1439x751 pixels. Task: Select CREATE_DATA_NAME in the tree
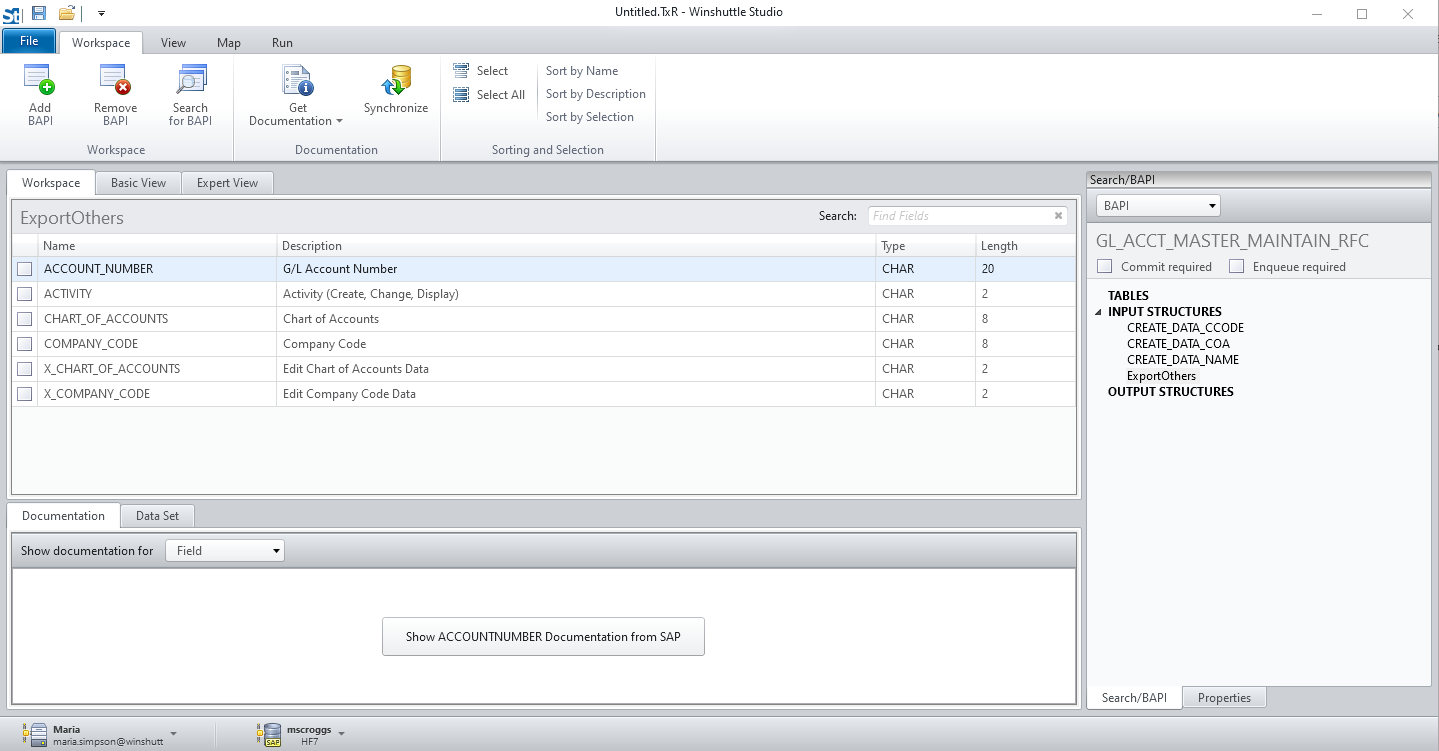(1183, 360)
